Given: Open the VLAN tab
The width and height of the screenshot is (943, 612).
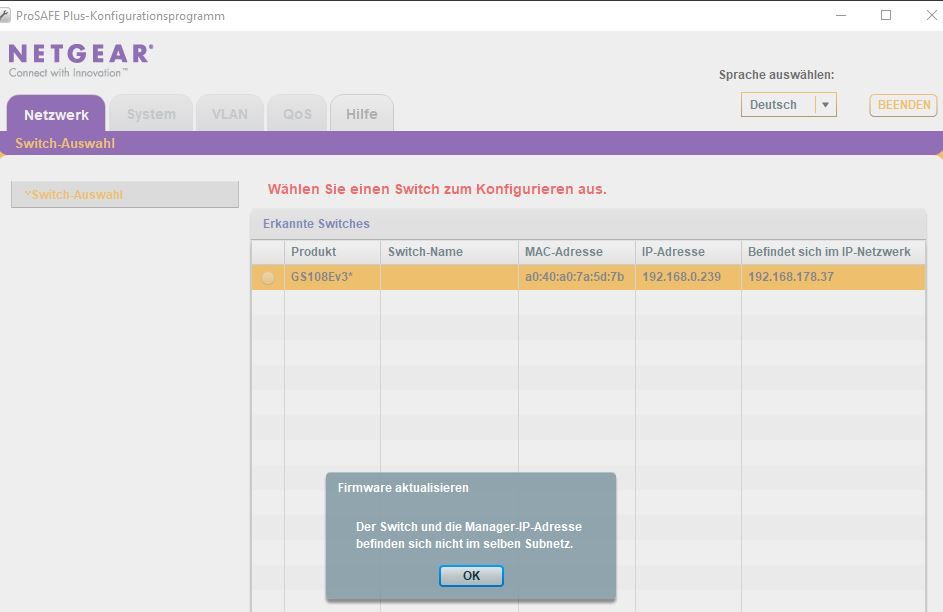Looking at the screenshot, I should click(230, 114).
